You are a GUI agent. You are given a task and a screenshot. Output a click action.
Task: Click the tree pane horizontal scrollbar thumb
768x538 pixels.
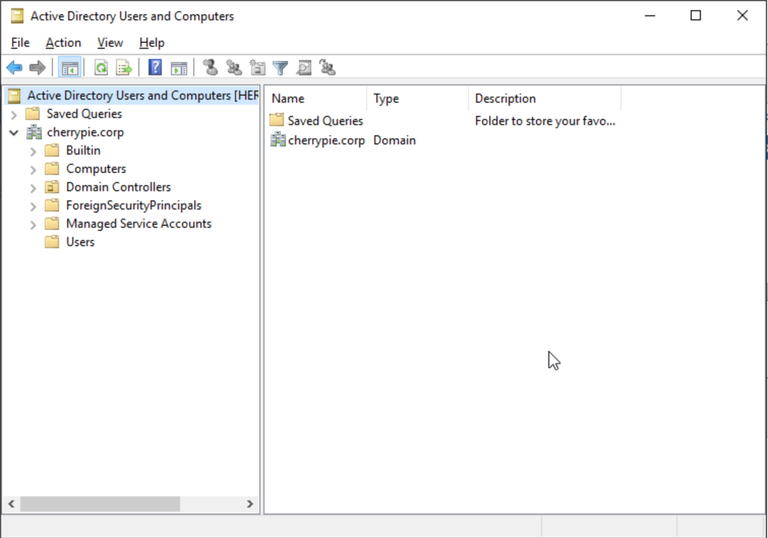[100, 504]
